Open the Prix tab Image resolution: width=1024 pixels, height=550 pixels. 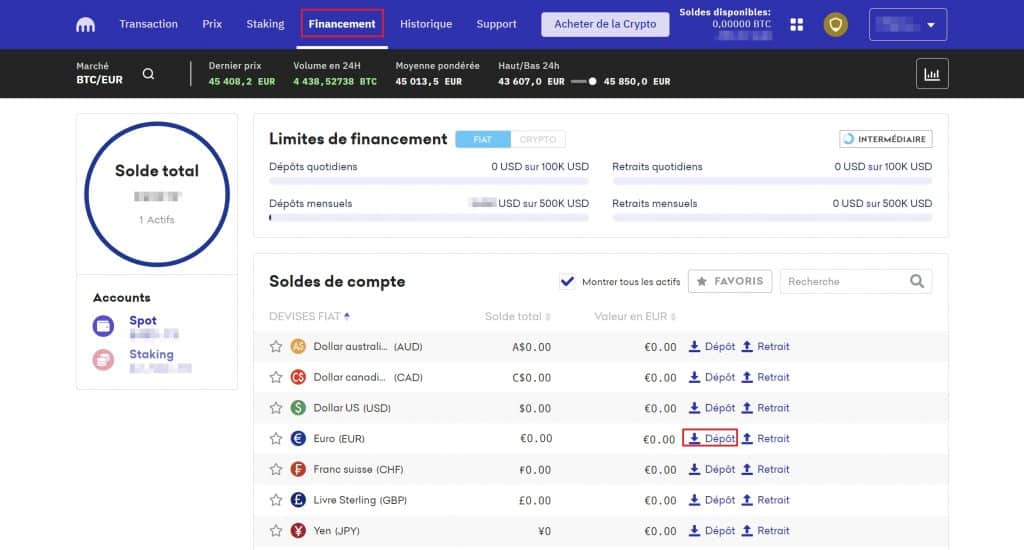point(212,24)
